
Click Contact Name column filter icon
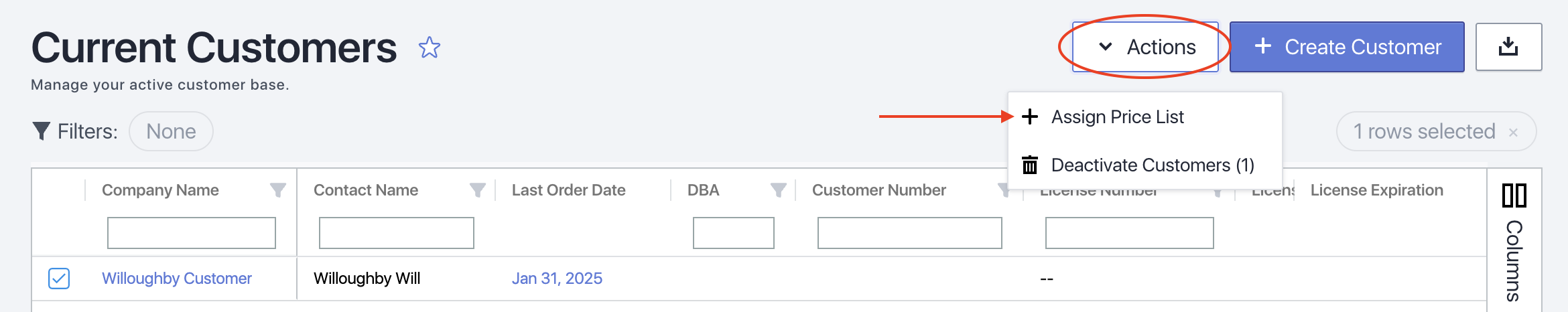click(x=477, y=190)
